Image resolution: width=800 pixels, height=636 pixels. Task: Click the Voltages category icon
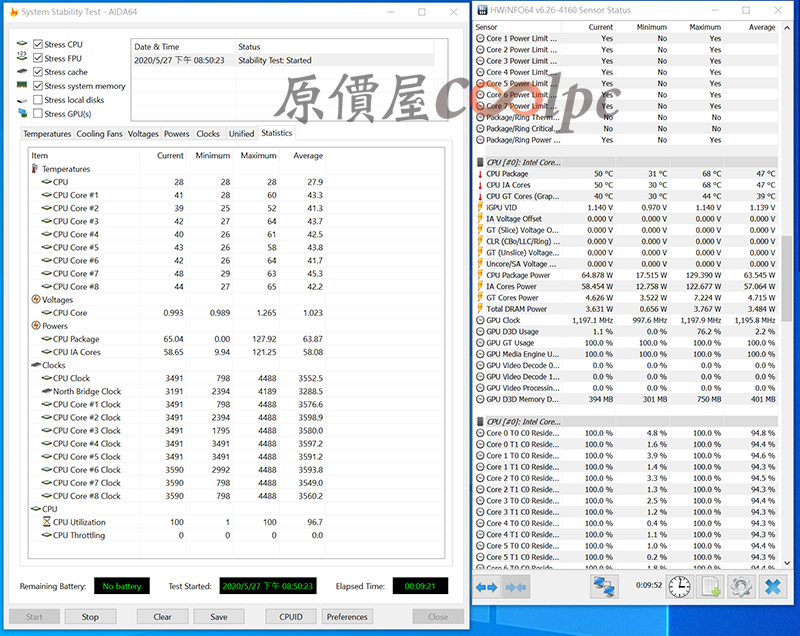tap(36, 299)
